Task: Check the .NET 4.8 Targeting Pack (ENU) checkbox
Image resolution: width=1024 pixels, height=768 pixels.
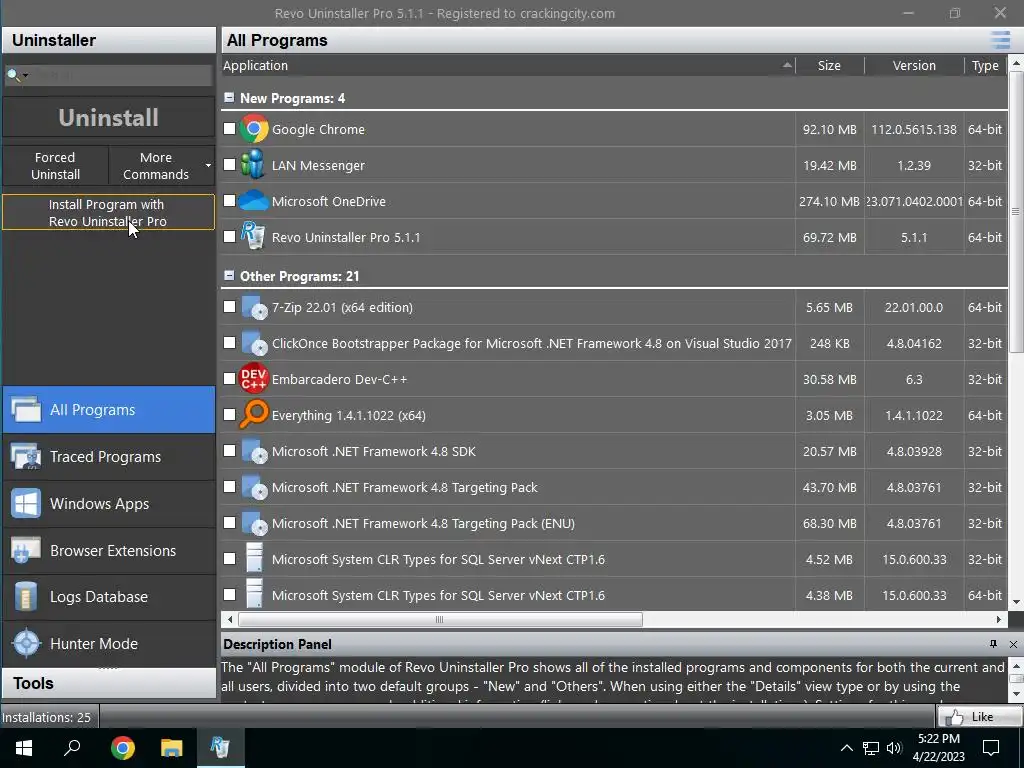Action: (229, 522)
